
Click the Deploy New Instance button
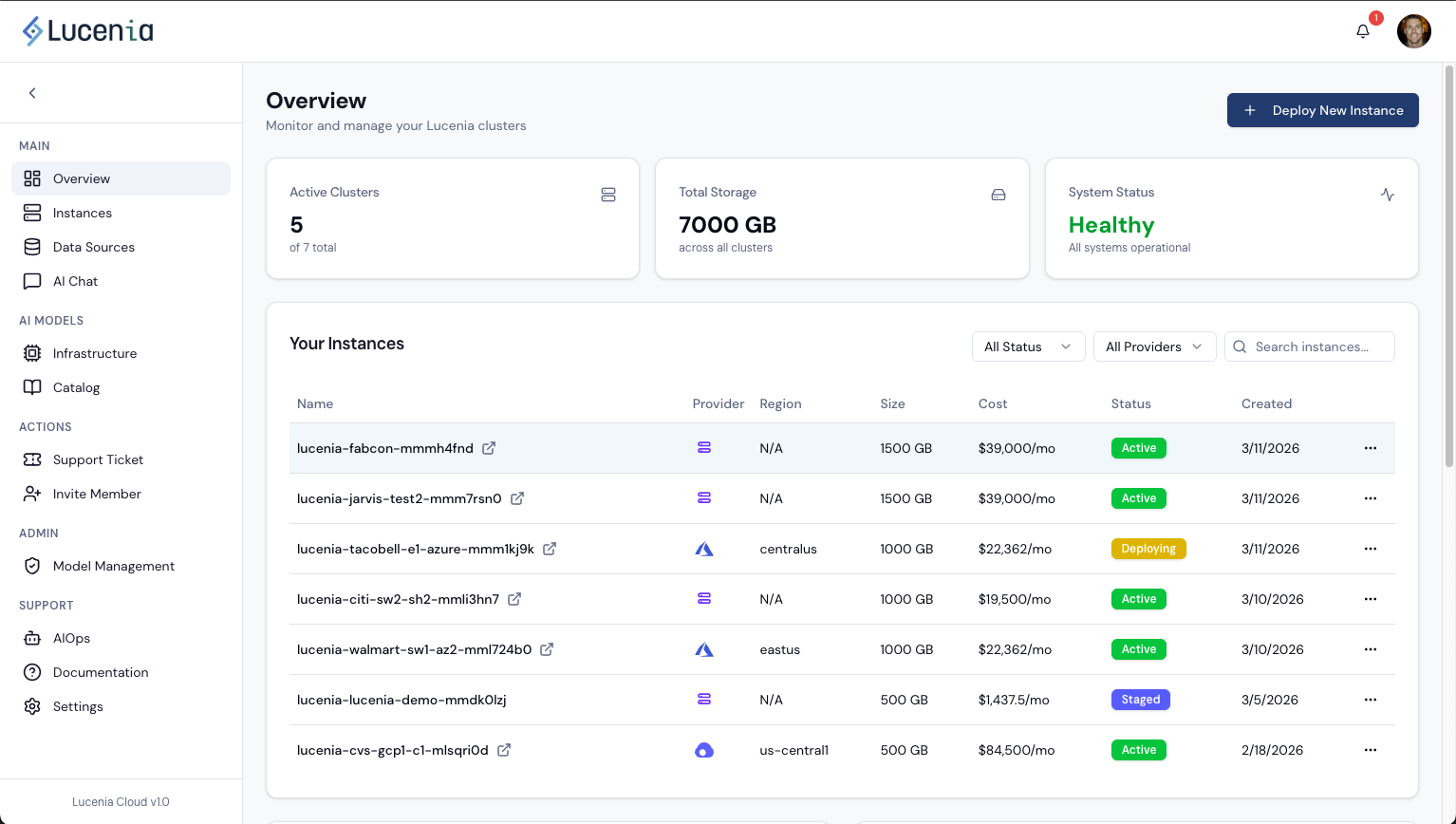coord(1322,110)
